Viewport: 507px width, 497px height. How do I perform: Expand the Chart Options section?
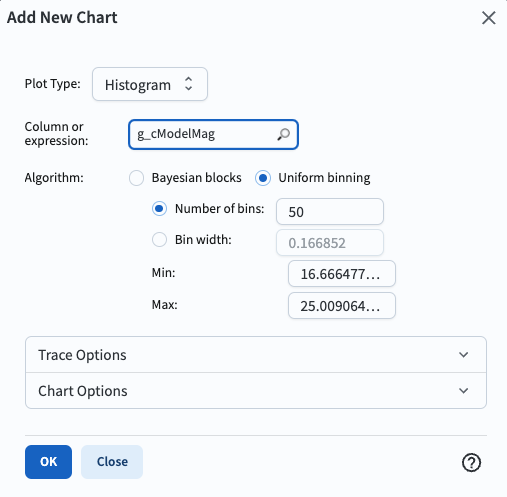256,391
